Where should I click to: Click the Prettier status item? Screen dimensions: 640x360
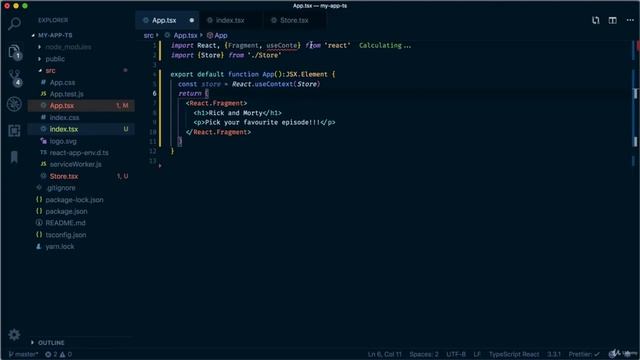(x=584, y=354)
